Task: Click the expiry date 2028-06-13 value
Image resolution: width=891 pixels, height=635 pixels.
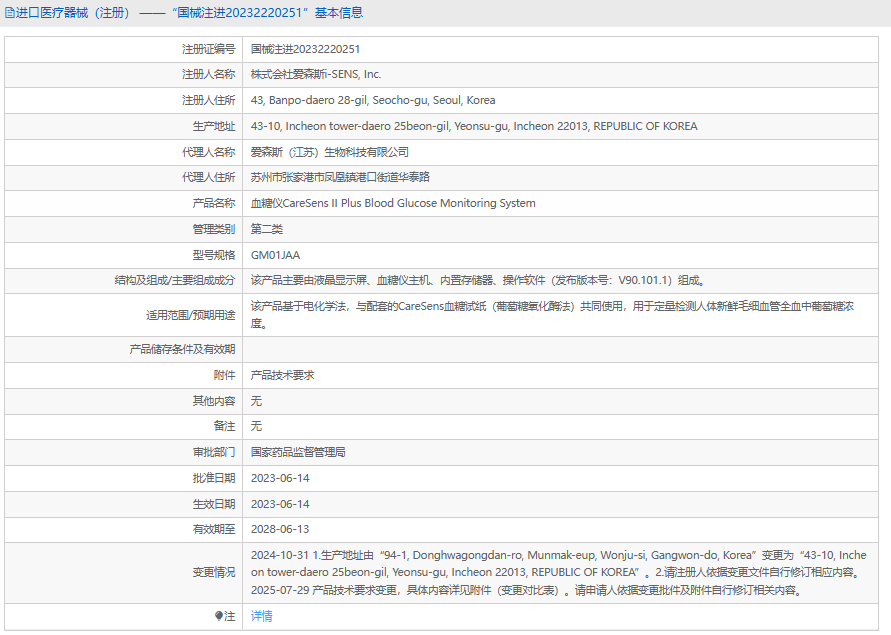Action: coord(280,529)
